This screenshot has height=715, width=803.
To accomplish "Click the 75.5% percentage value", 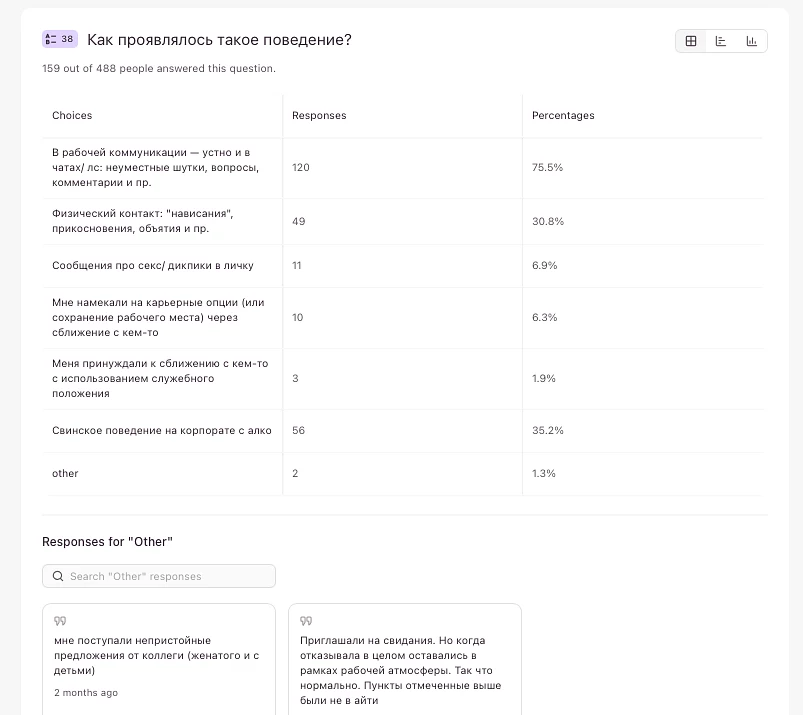I will click(547, 168).
